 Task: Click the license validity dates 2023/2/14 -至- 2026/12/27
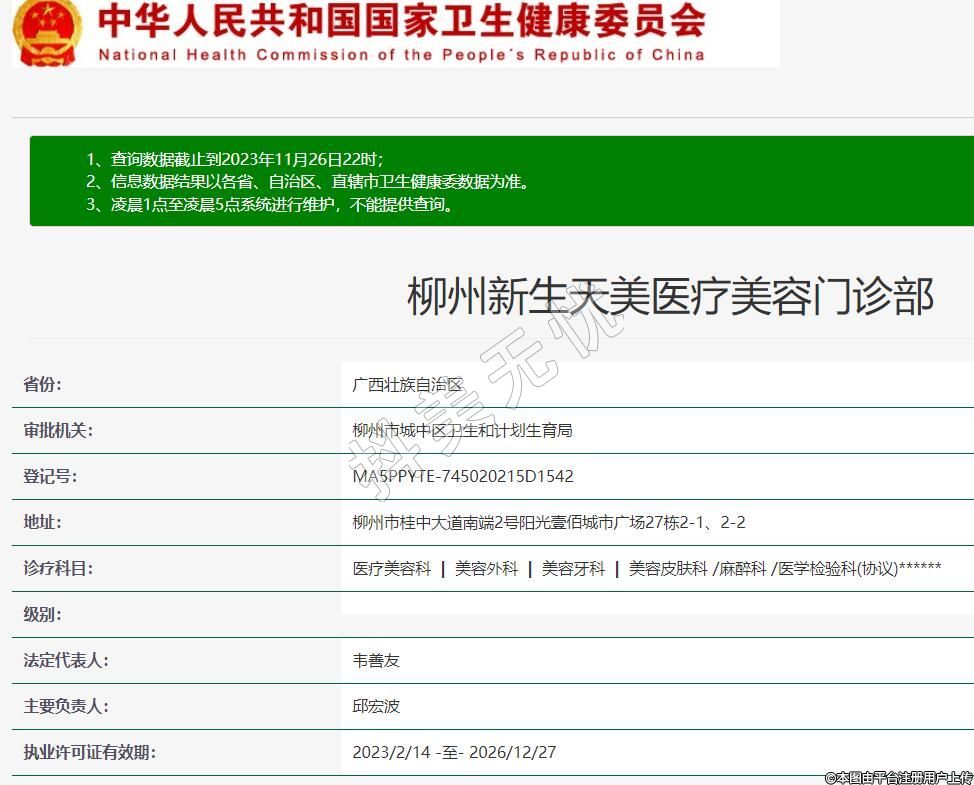click(454, 753)
